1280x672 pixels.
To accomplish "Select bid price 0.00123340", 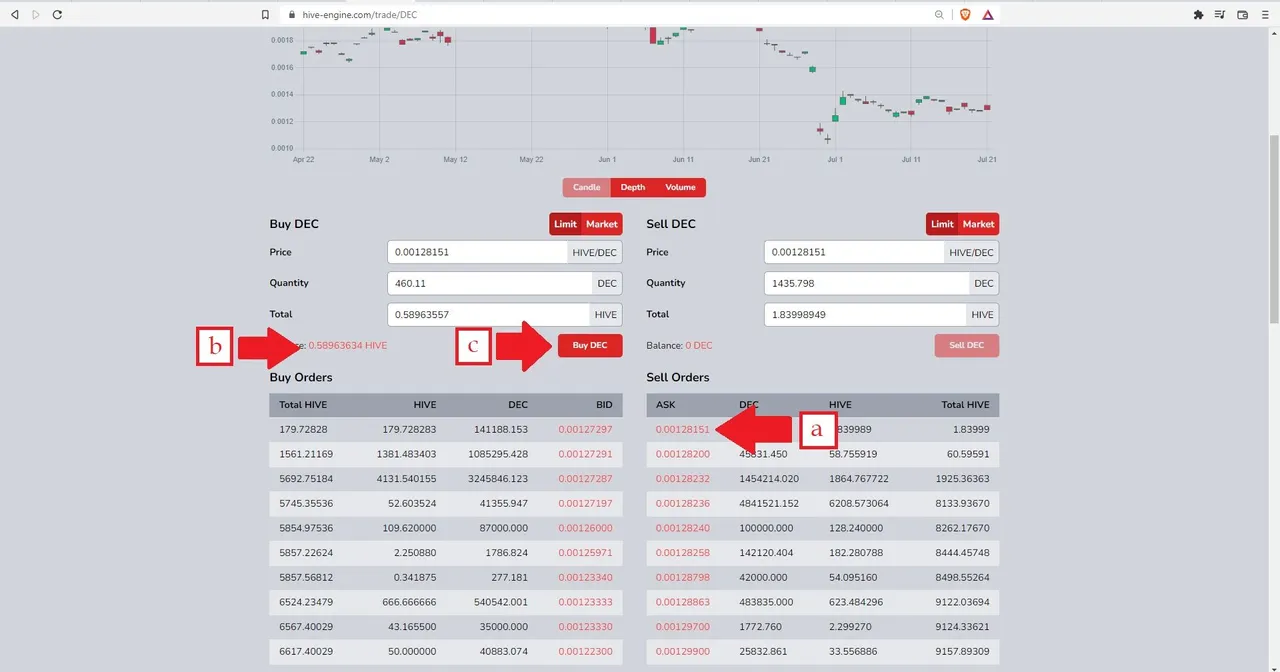I will pyautogui.click(x=585, y=577).
